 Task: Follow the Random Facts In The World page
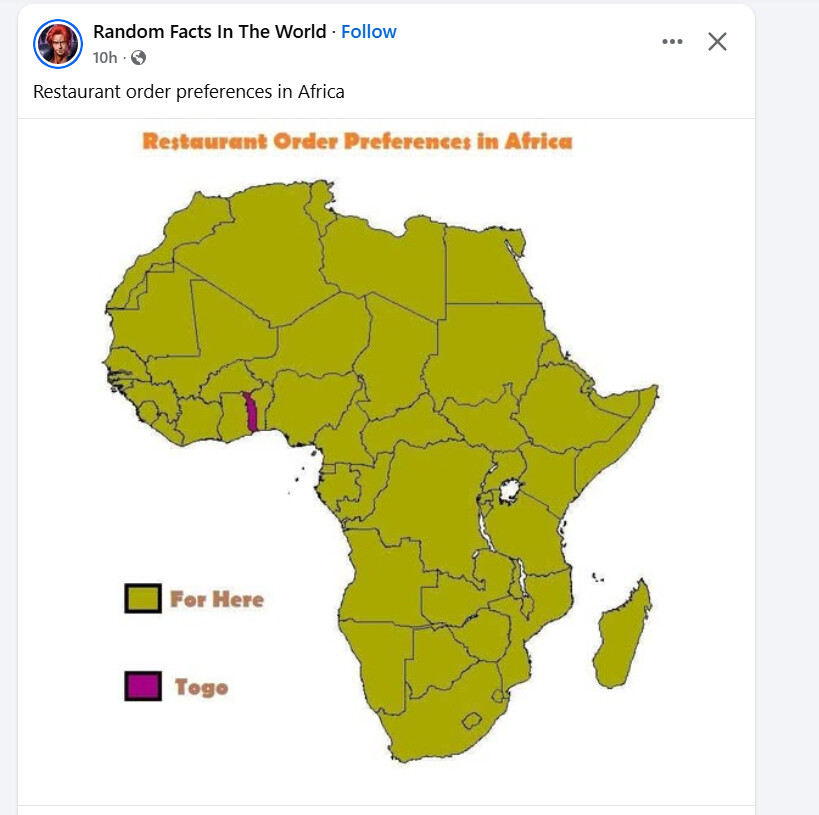[x=369, y=32]
